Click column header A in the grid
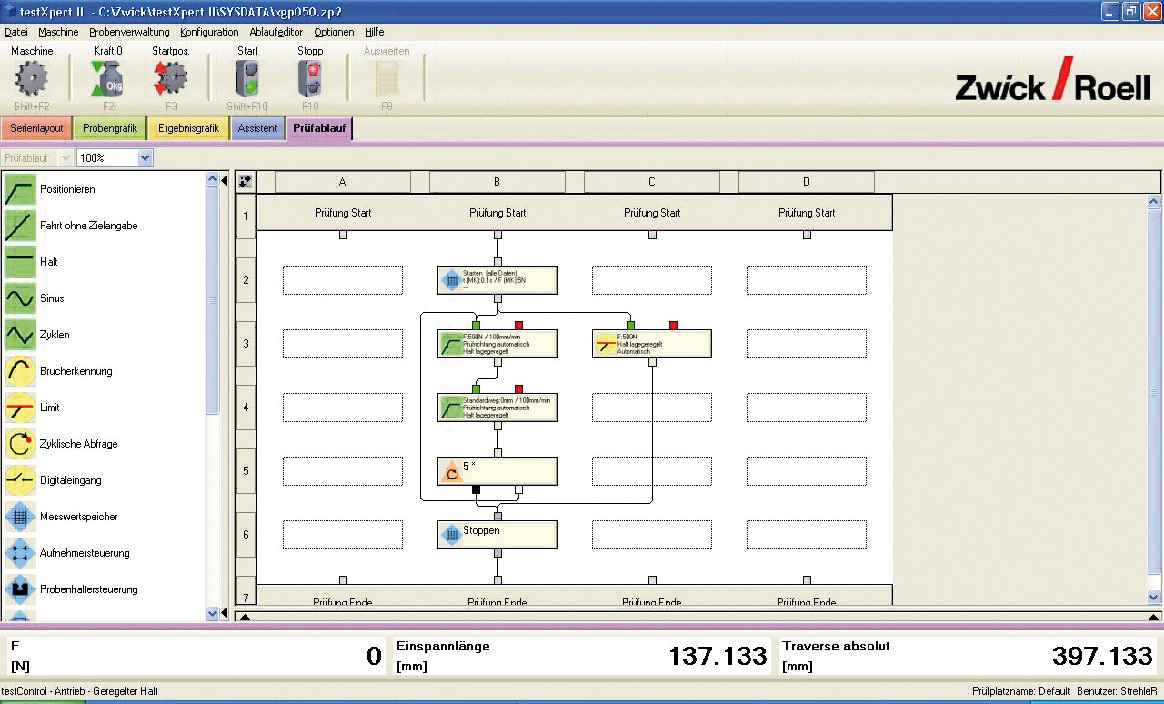This screenshot has width=1164, height=704. pos(342,182)
